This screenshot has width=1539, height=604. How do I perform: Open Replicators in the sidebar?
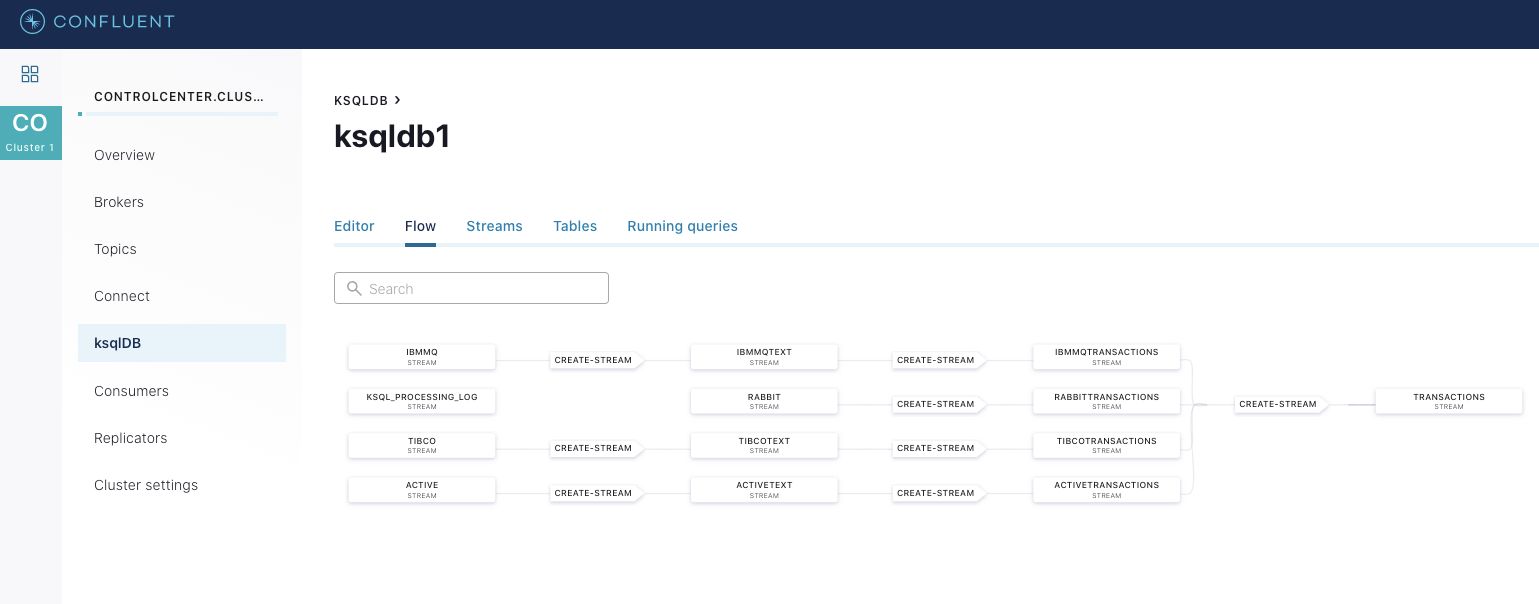coord(130,438)
